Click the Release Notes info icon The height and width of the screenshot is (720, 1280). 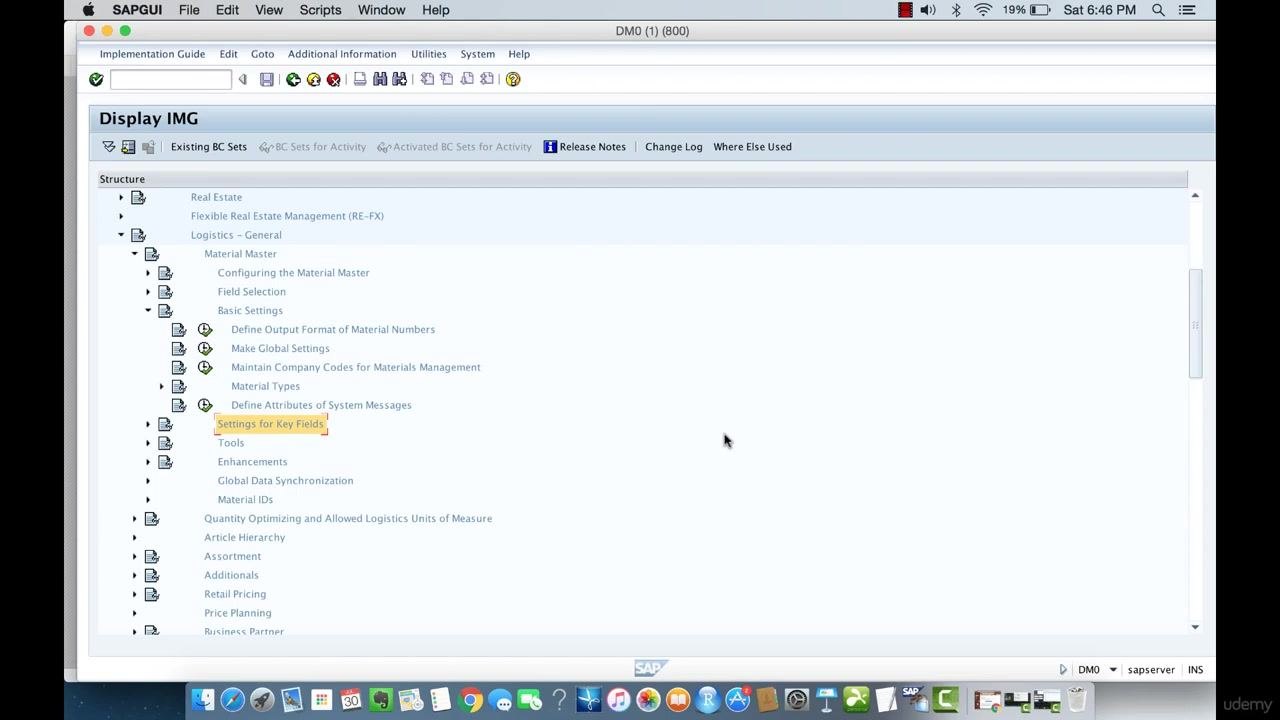pyautogui.click(x=550, y=147)
